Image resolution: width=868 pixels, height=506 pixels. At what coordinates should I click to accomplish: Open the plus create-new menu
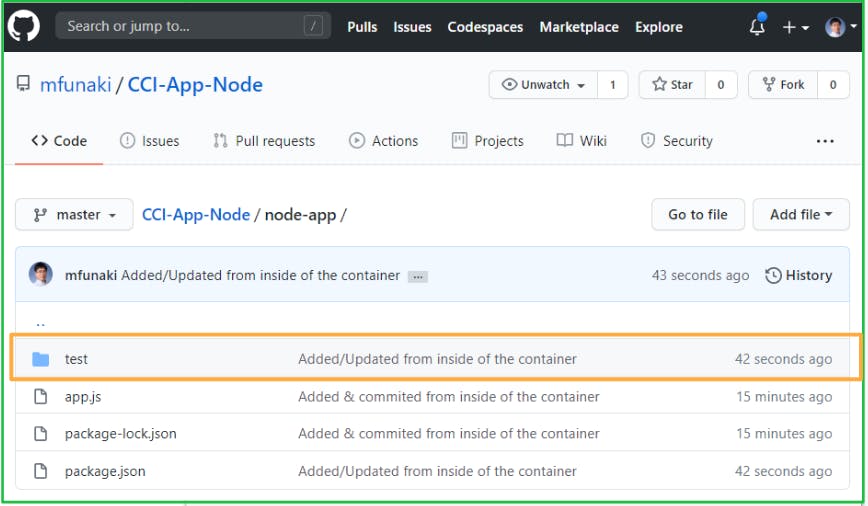[x=795, y=27]
